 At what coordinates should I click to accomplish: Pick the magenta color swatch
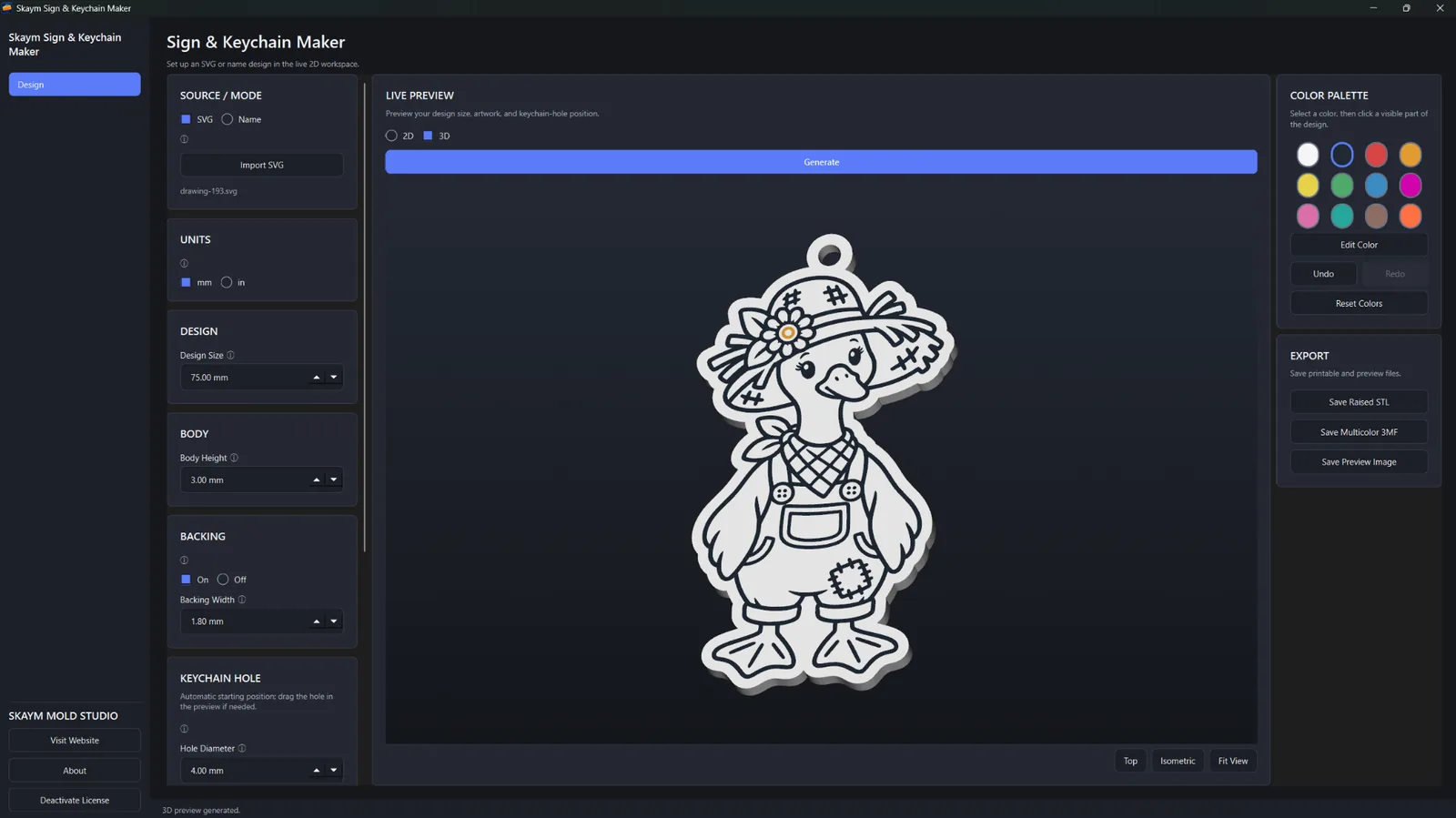click(x=1410, y=186)
